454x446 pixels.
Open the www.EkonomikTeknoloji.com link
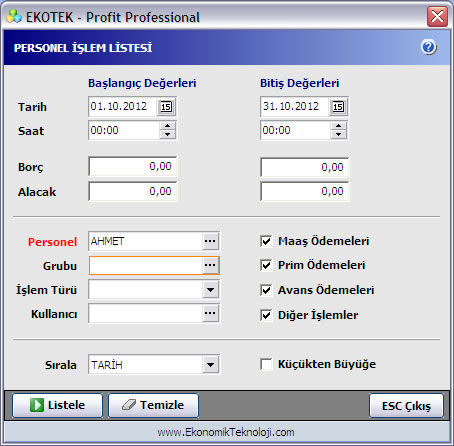226,432
